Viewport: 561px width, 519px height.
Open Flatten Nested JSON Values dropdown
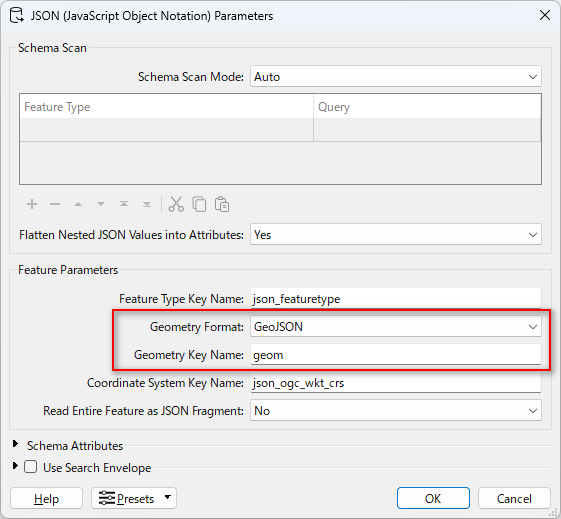[396, 235]
